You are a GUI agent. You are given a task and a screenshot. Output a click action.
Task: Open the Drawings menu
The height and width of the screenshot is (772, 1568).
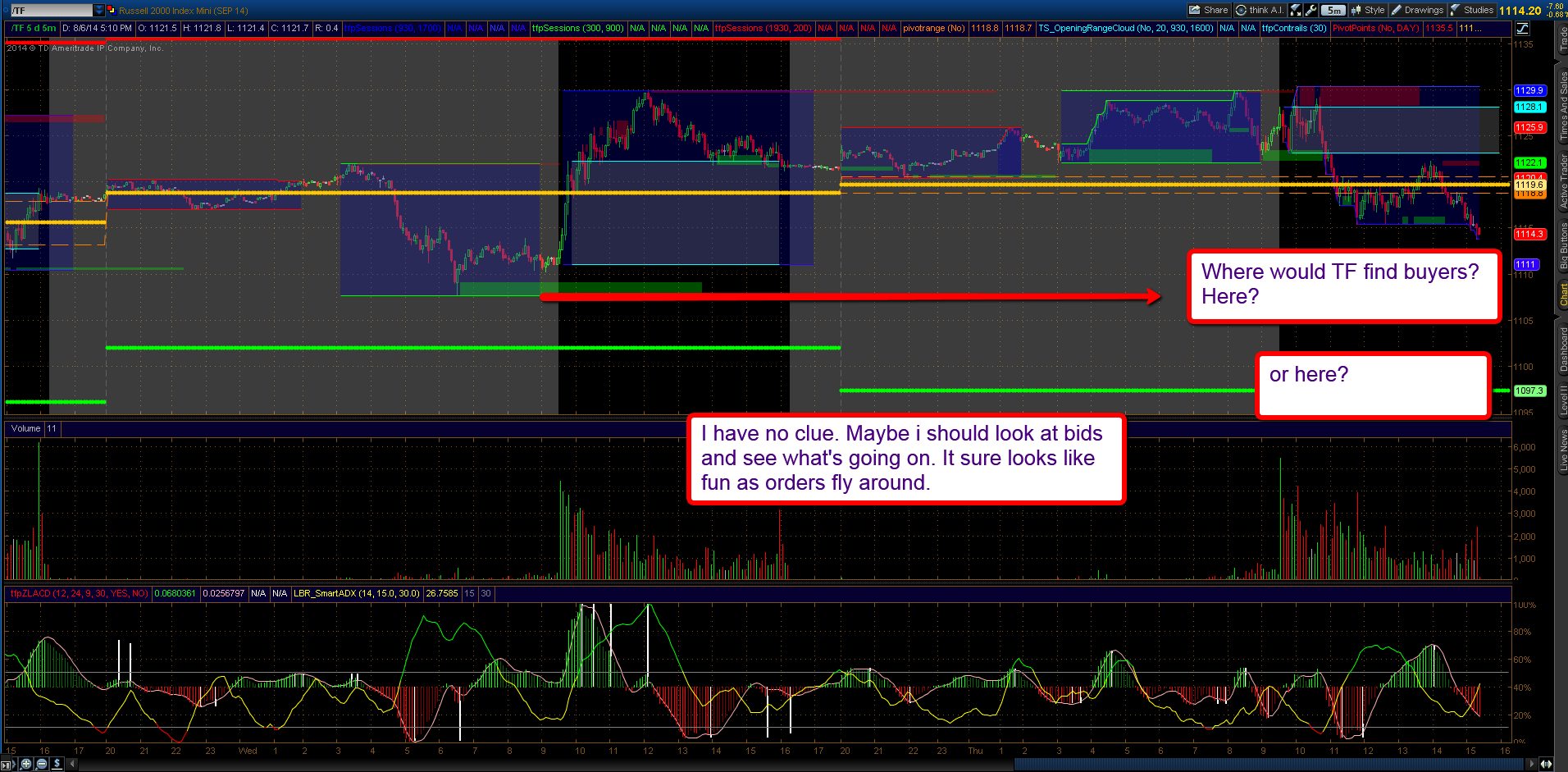click(x=1417, y=10)
